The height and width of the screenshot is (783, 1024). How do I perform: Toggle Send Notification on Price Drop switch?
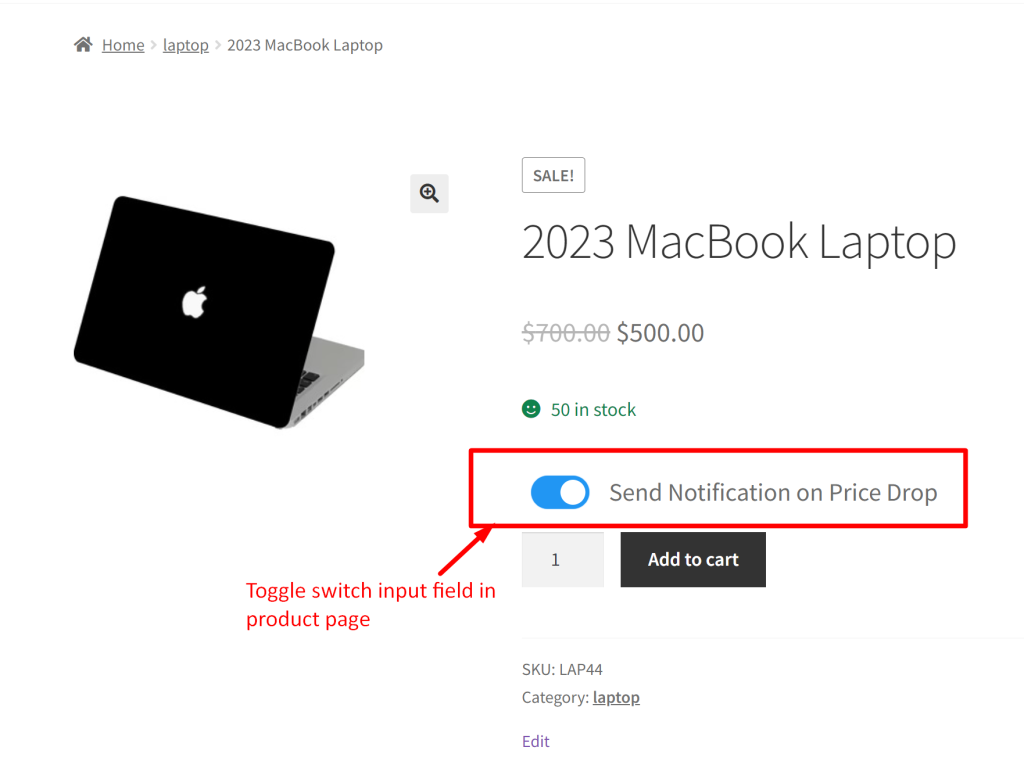[x=560, y=492]
